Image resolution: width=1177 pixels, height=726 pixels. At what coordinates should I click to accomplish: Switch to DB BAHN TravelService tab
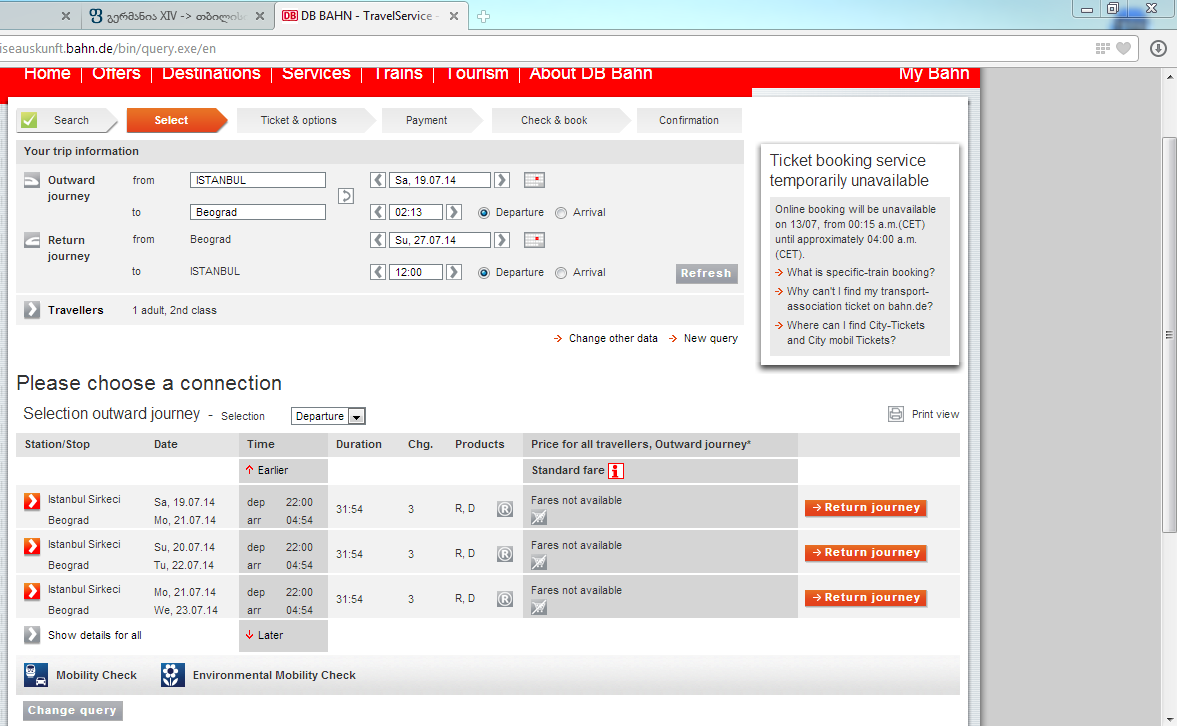tap(369, 16)
